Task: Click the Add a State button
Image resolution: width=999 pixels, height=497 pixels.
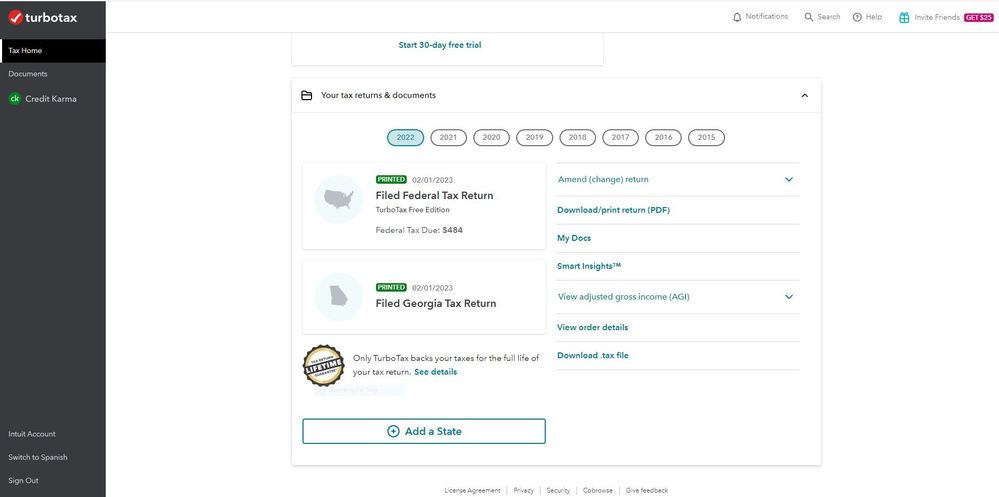Action: [x=424, y=431]
